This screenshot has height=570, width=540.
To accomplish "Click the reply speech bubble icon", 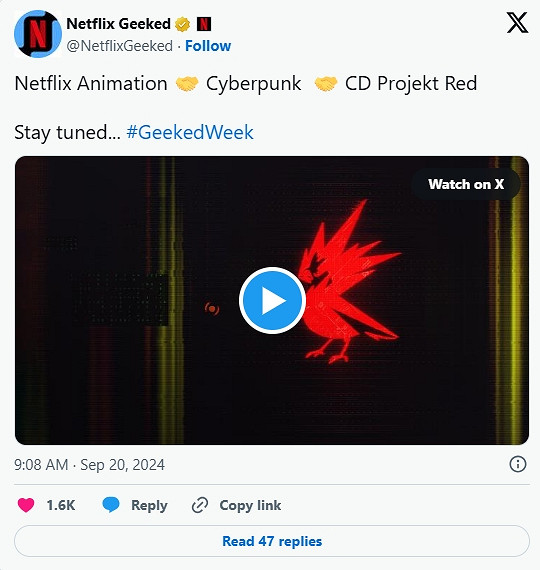I will click(x=111, y=505).
